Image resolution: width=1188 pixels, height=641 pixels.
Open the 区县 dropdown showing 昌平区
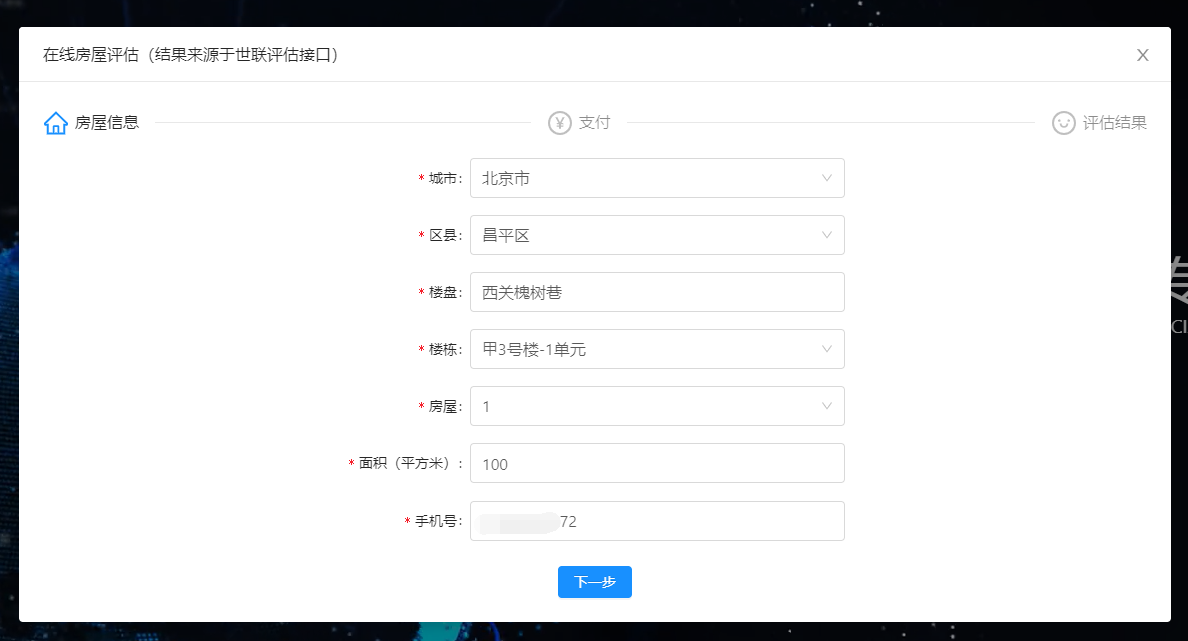coord(657,235)
